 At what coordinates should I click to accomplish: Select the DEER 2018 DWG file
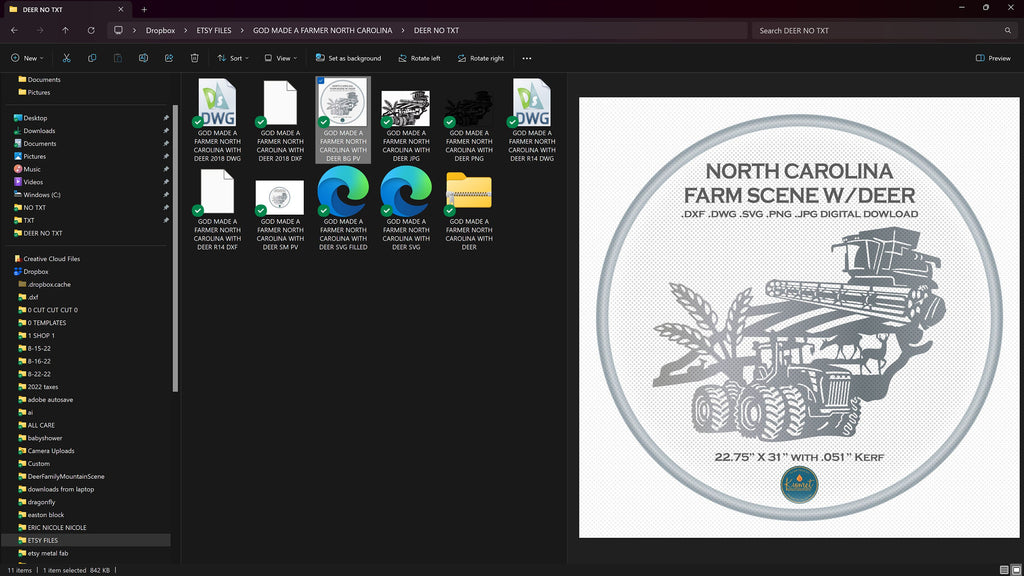(x=217, y=120)
